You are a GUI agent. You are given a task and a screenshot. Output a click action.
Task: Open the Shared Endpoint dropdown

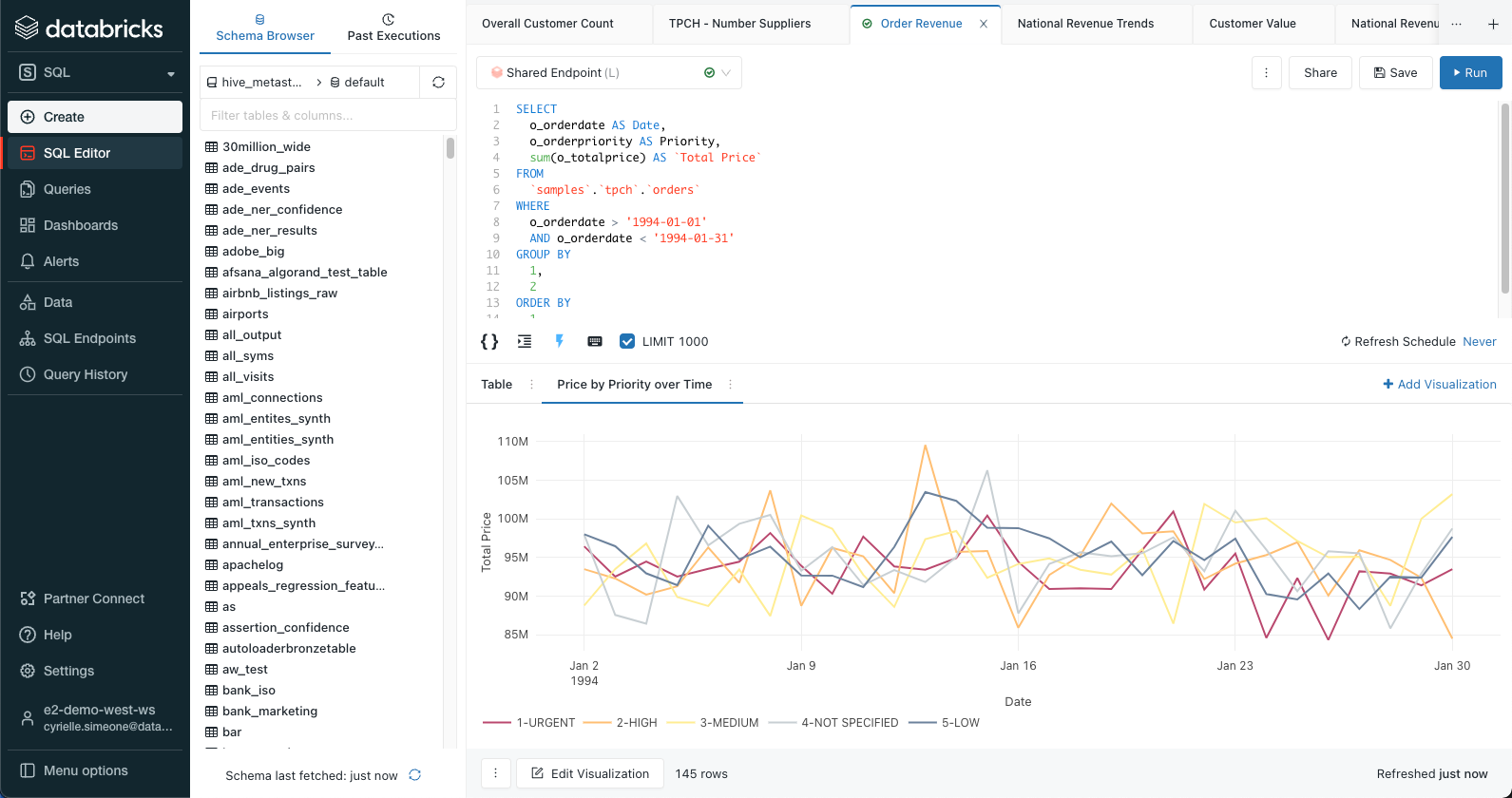tap(608, 73)
